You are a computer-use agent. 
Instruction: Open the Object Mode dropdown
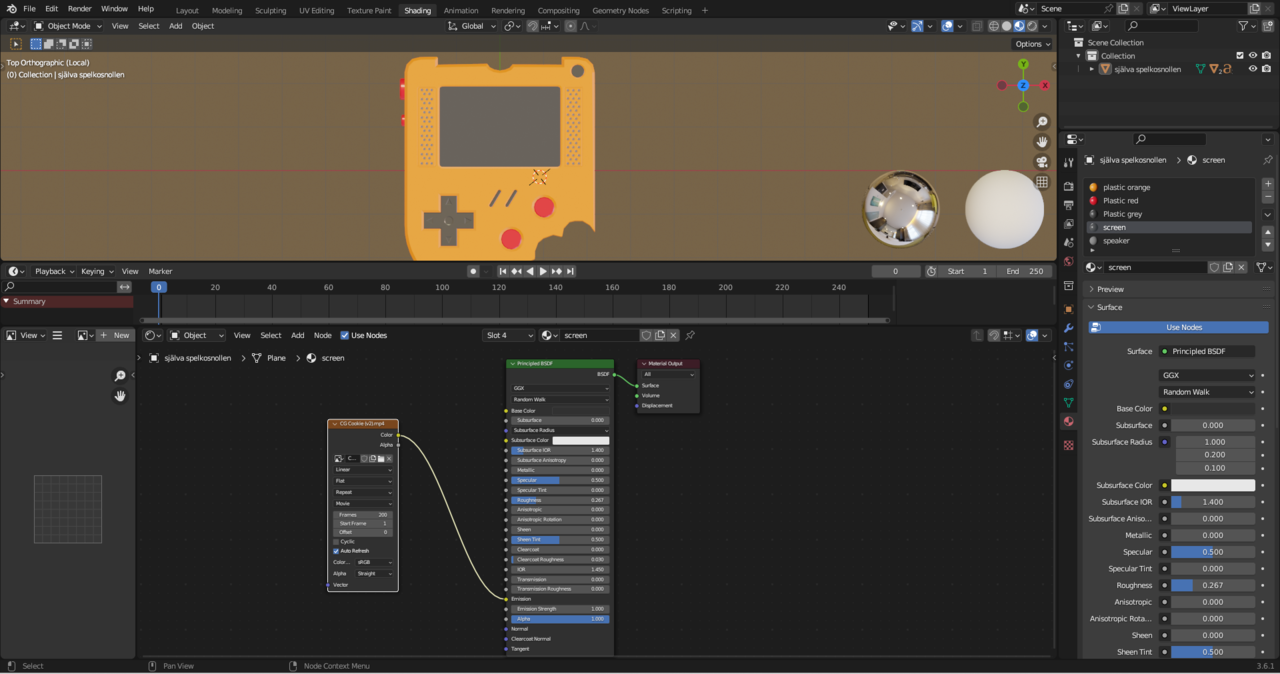(67, 26)
